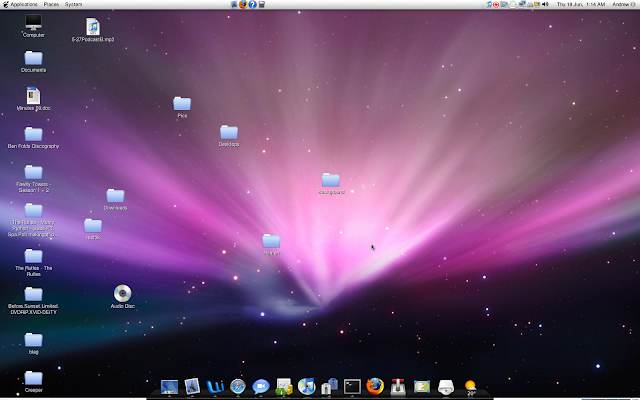Open the red-handled switch icon in dock
The image size is (640, 400).
click(x=398, y=387)
